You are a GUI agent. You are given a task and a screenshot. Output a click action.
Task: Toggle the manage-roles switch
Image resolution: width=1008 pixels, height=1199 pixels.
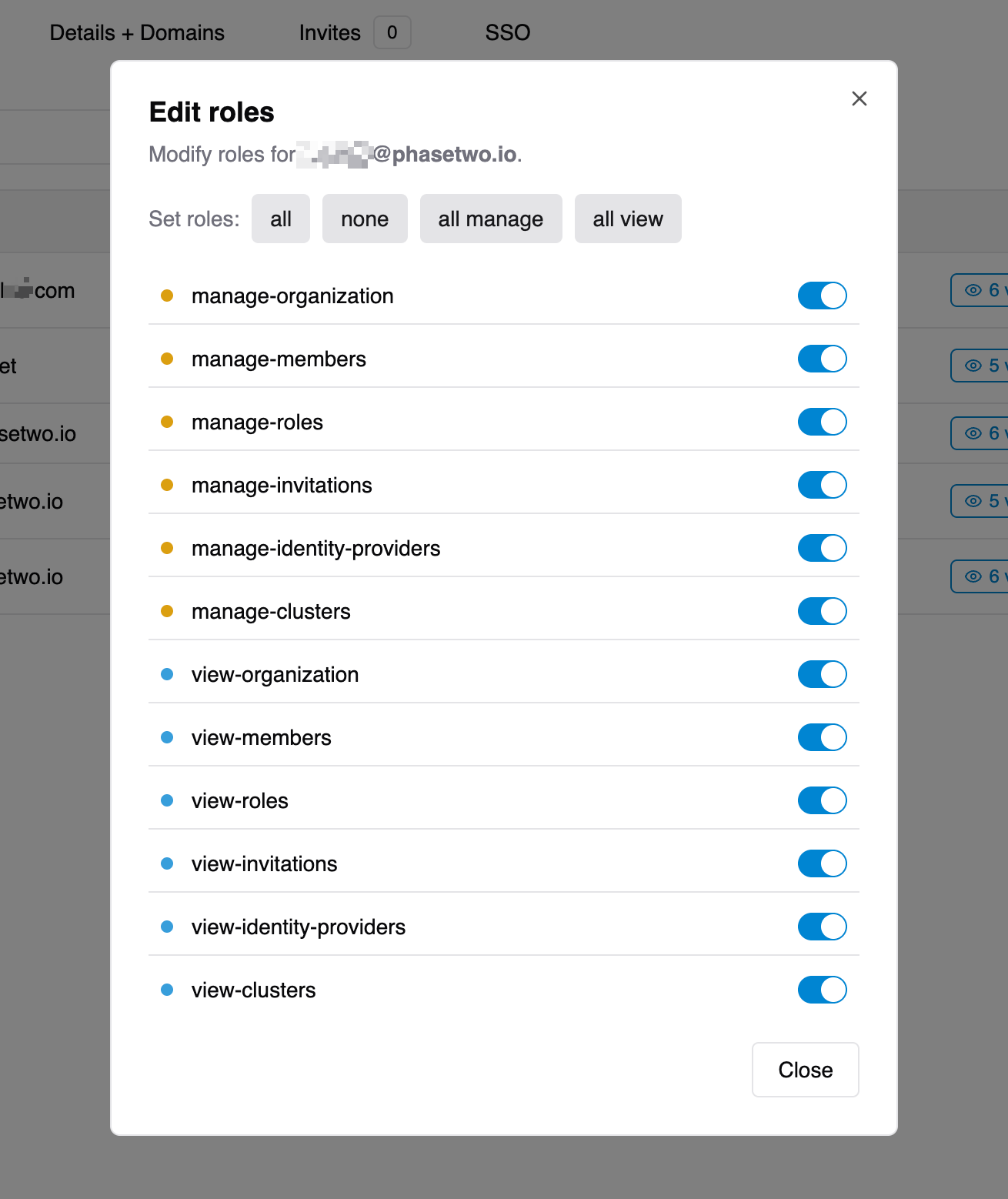coord(822,422)
